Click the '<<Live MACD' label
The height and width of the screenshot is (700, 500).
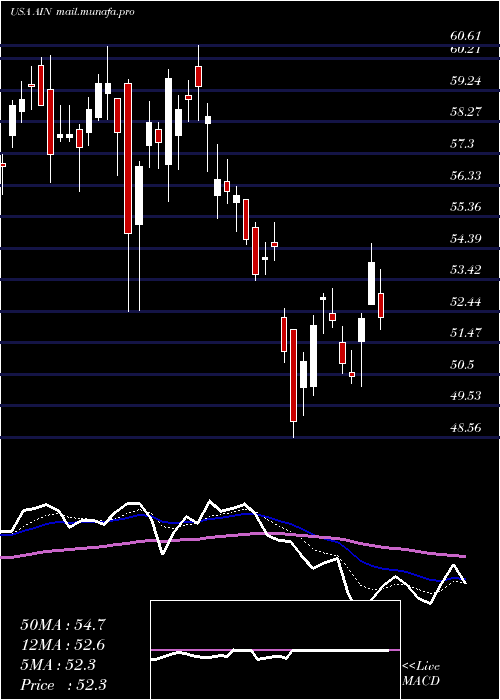421,674
